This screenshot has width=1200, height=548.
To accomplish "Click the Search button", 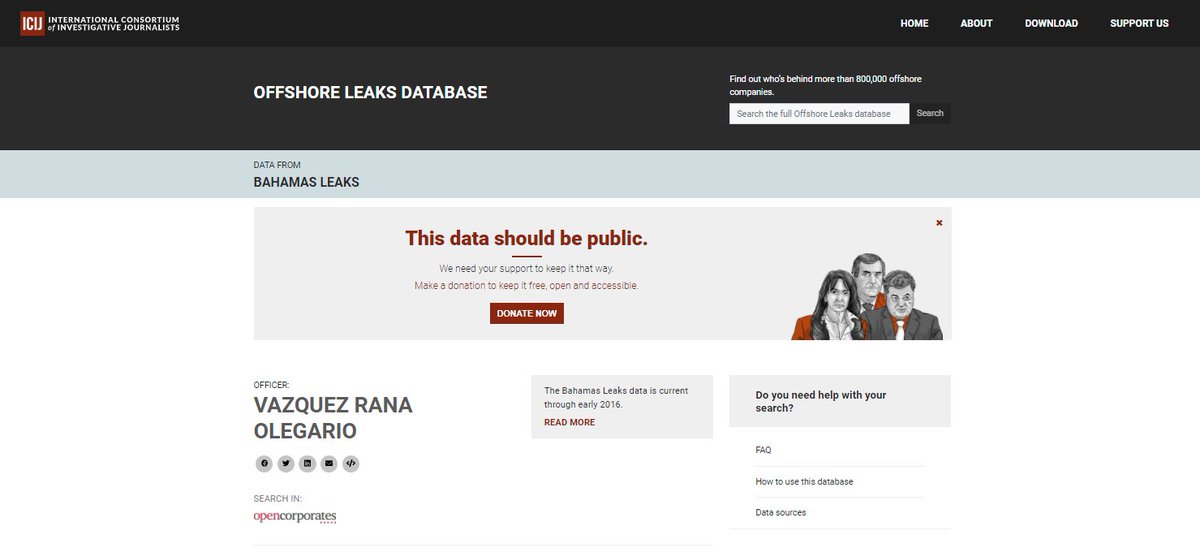I will 930,113.
